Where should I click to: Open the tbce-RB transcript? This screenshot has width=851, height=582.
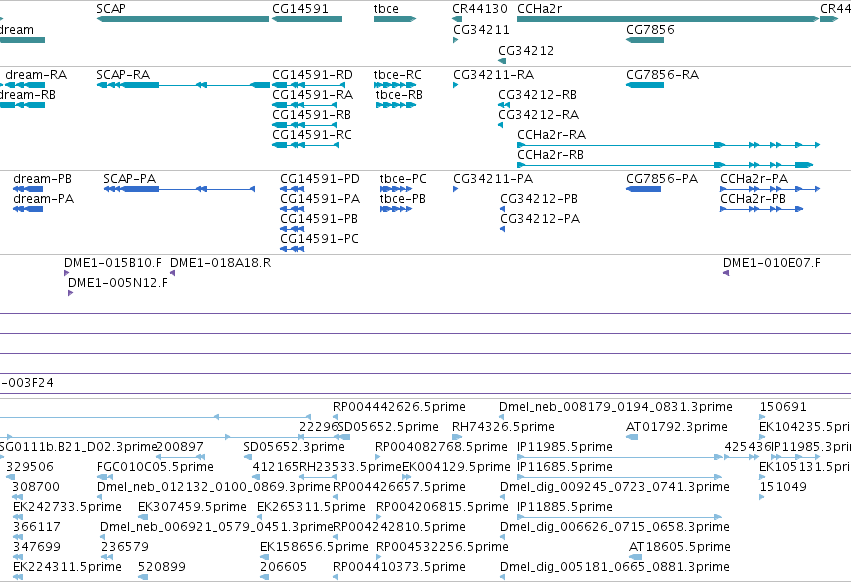click(396, 105)
